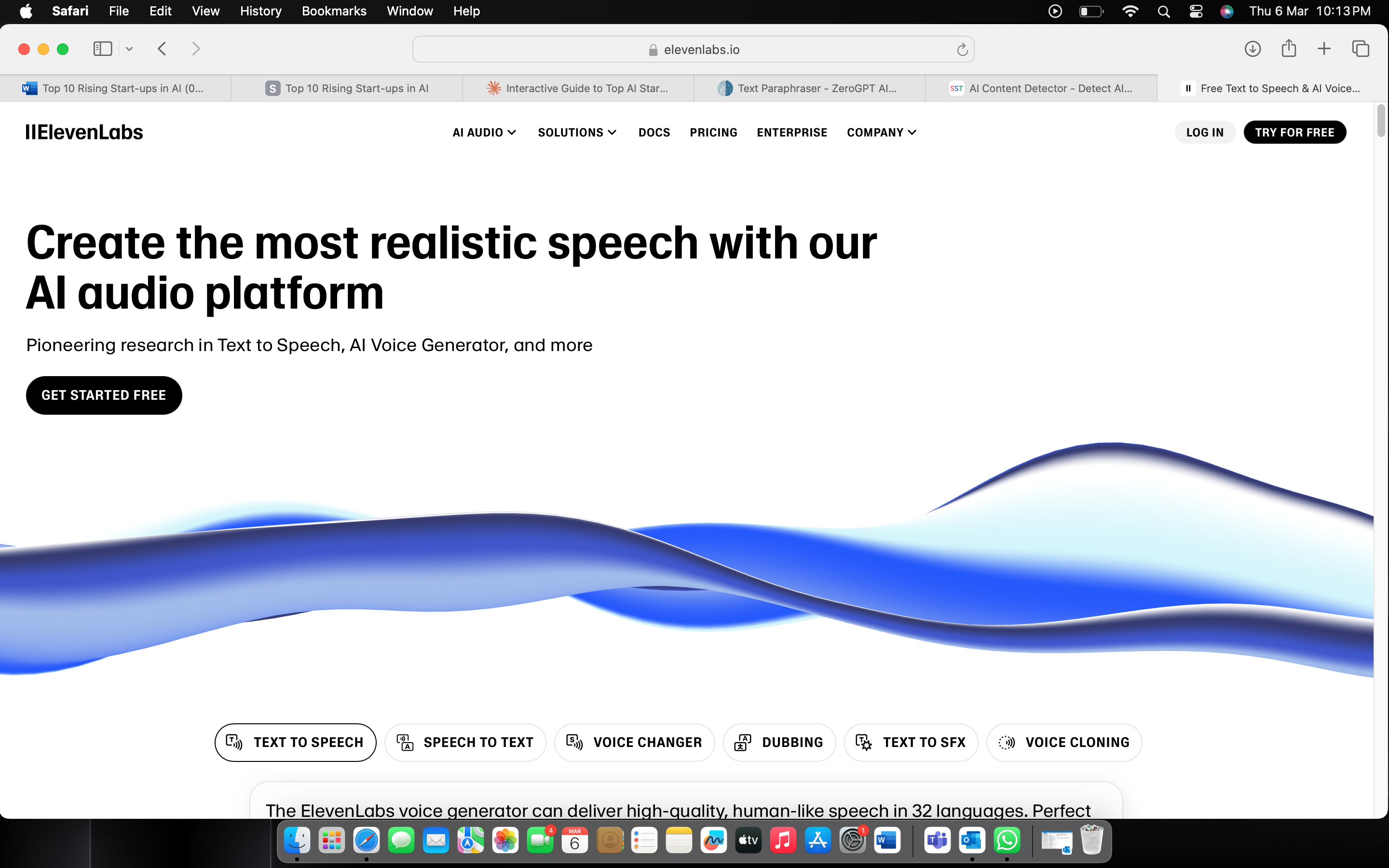Open WhatsApp in the Dock

(x=1007, y=841)
